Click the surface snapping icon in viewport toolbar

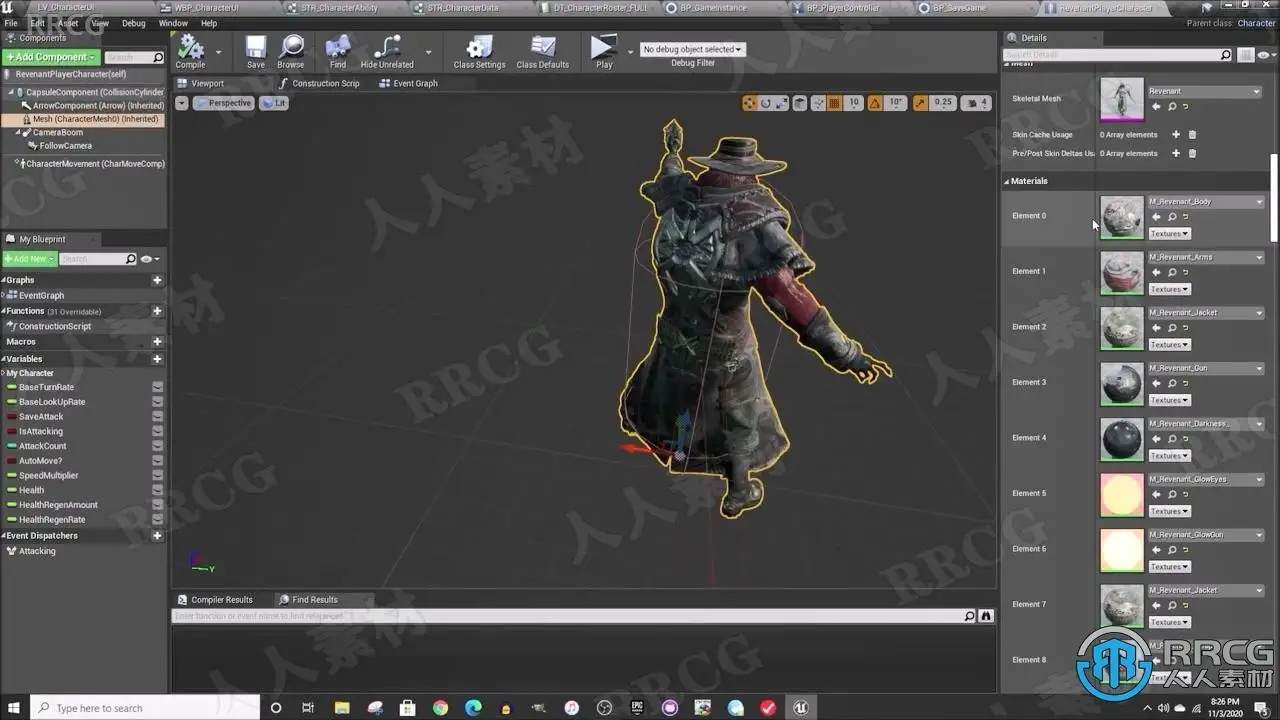click(x=818, y=103)
